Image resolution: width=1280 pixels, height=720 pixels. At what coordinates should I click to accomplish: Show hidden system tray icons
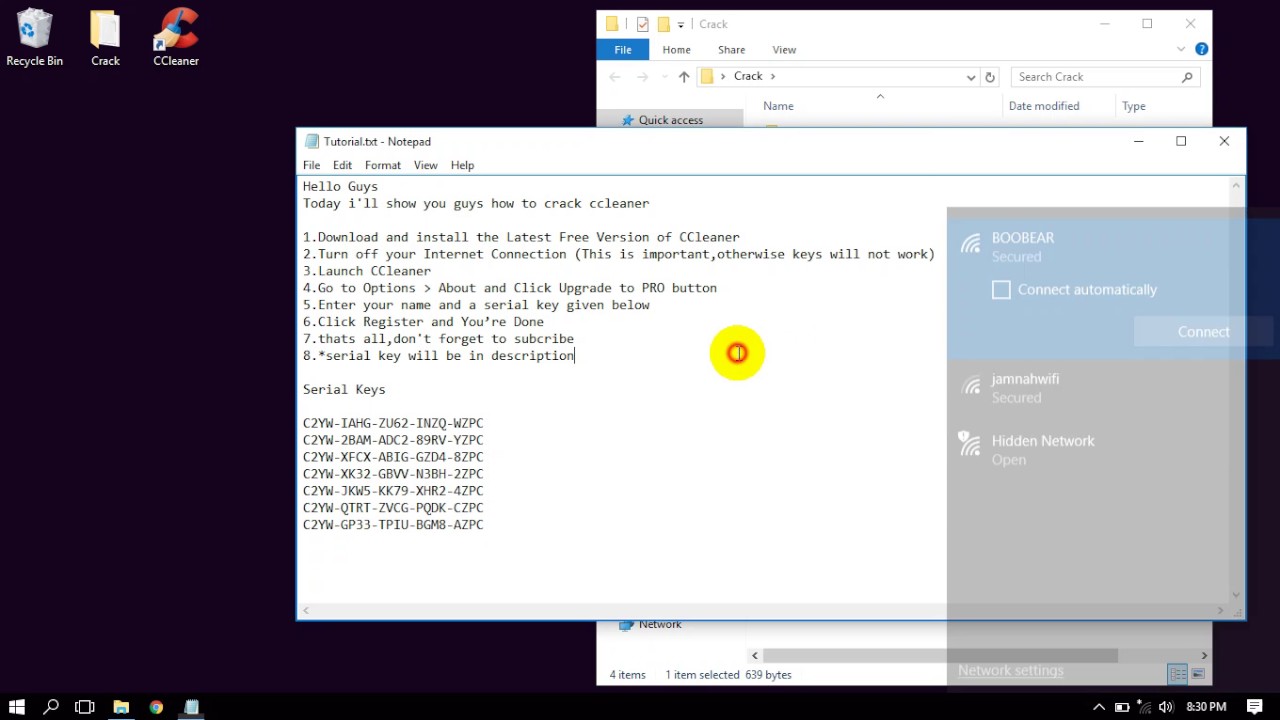pos(1099,707)
